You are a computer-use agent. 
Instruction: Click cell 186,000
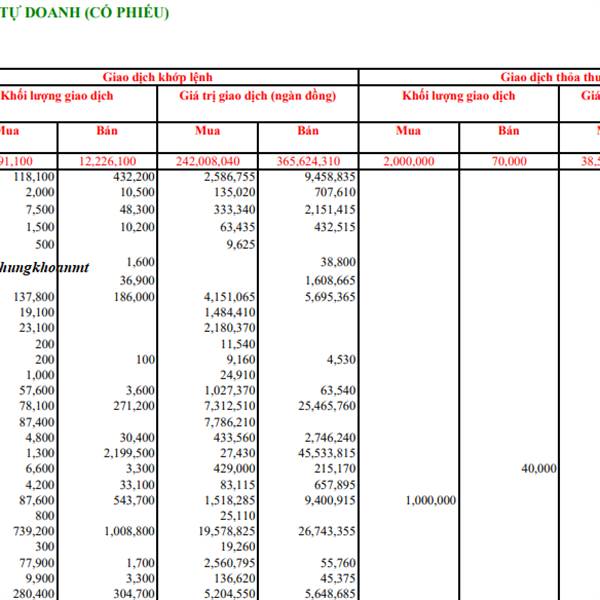(134, 297)
